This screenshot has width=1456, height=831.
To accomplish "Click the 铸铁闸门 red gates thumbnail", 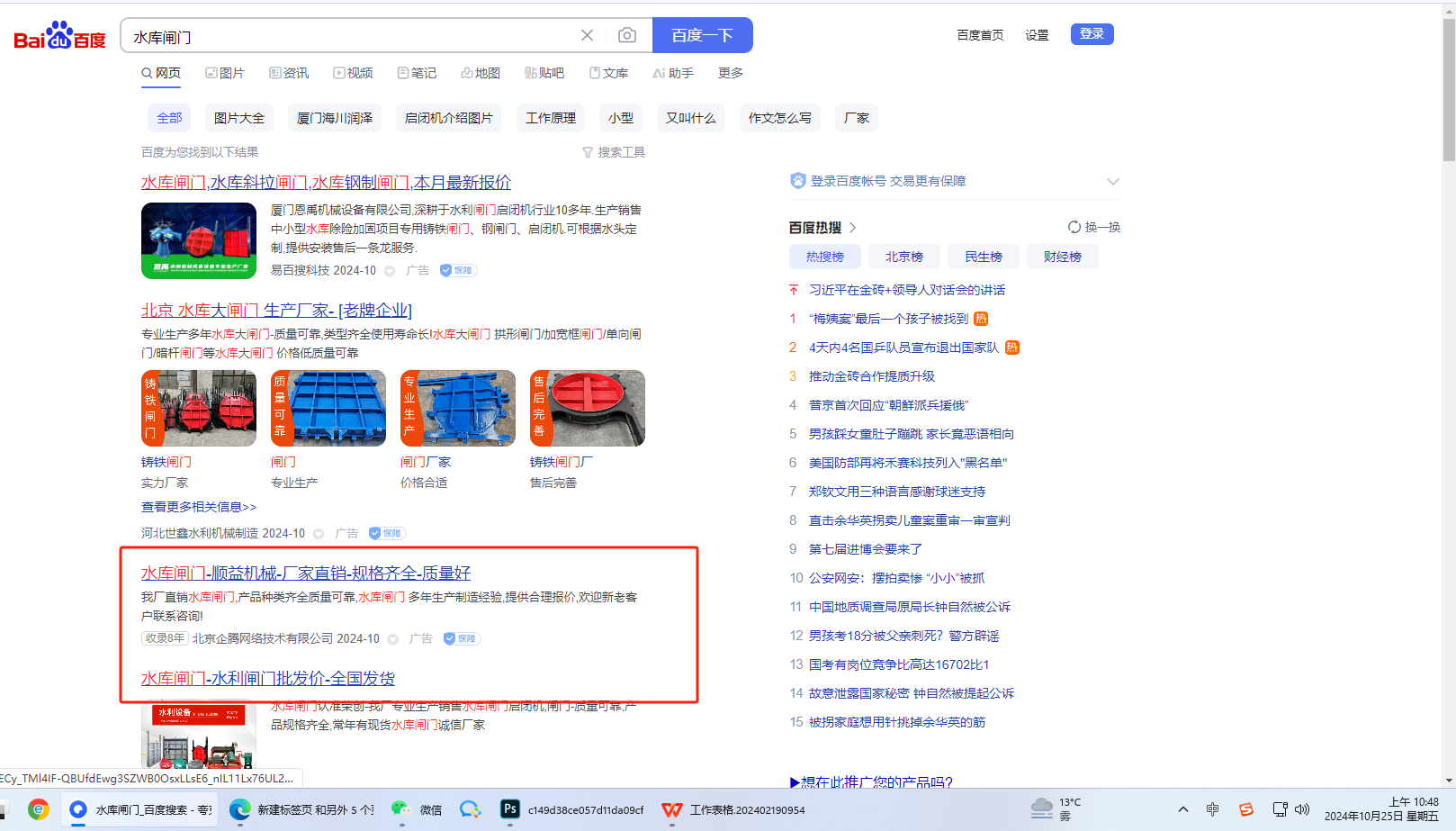I will tap(199, 408).
